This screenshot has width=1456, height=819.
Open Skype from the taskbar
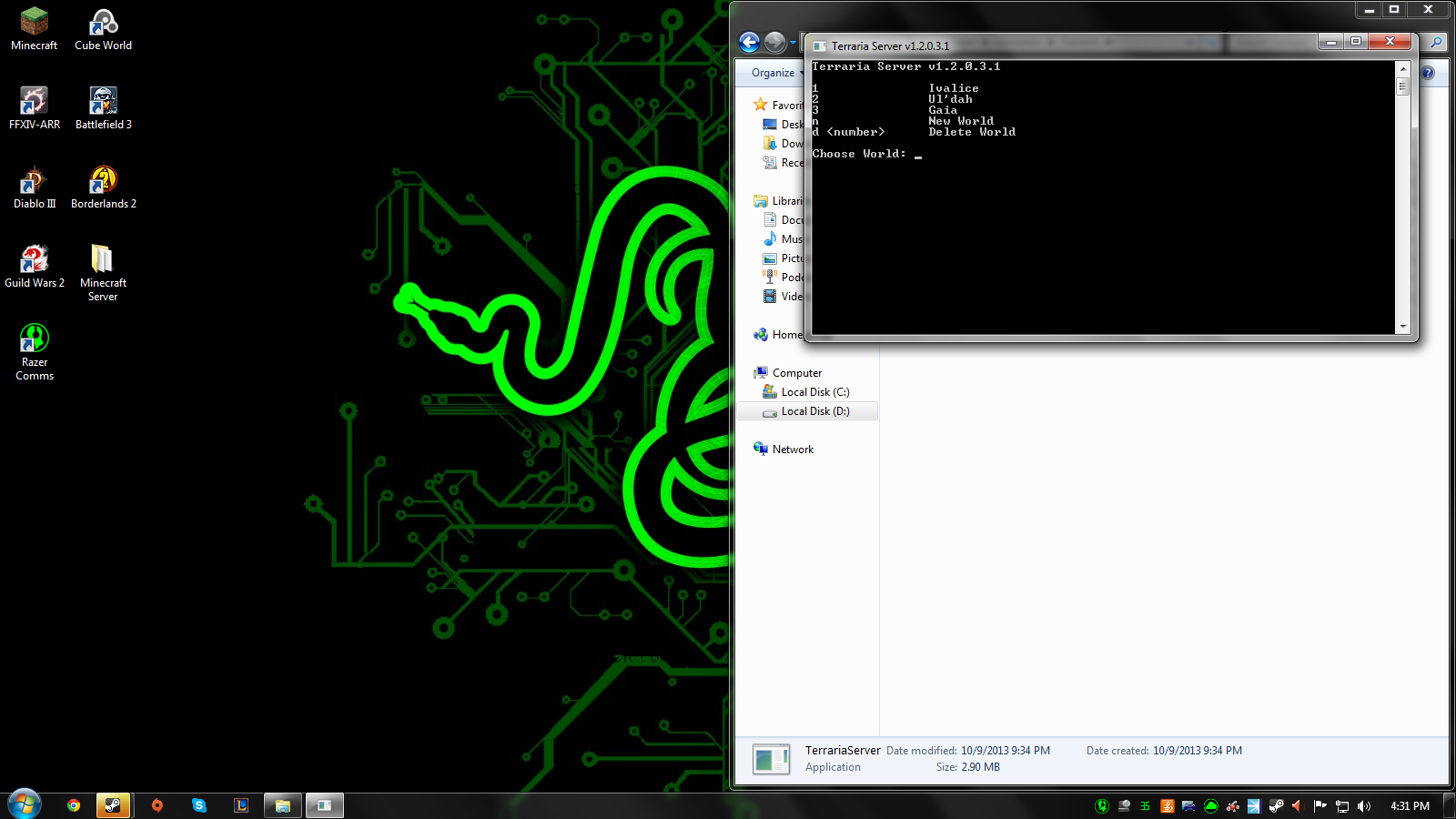pyautogui.click(x=199, y=805)
